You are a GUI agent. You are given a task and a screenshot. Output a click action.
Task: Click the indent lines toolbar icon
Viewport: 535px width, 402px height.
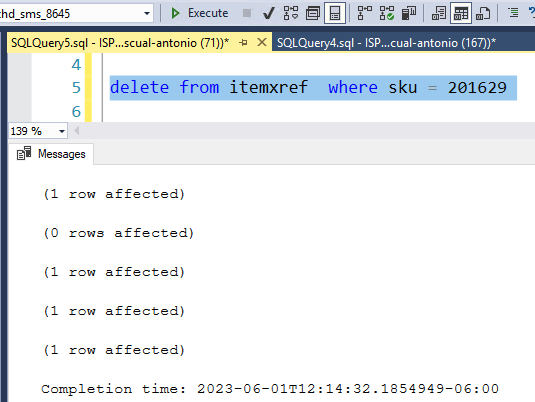513,13
